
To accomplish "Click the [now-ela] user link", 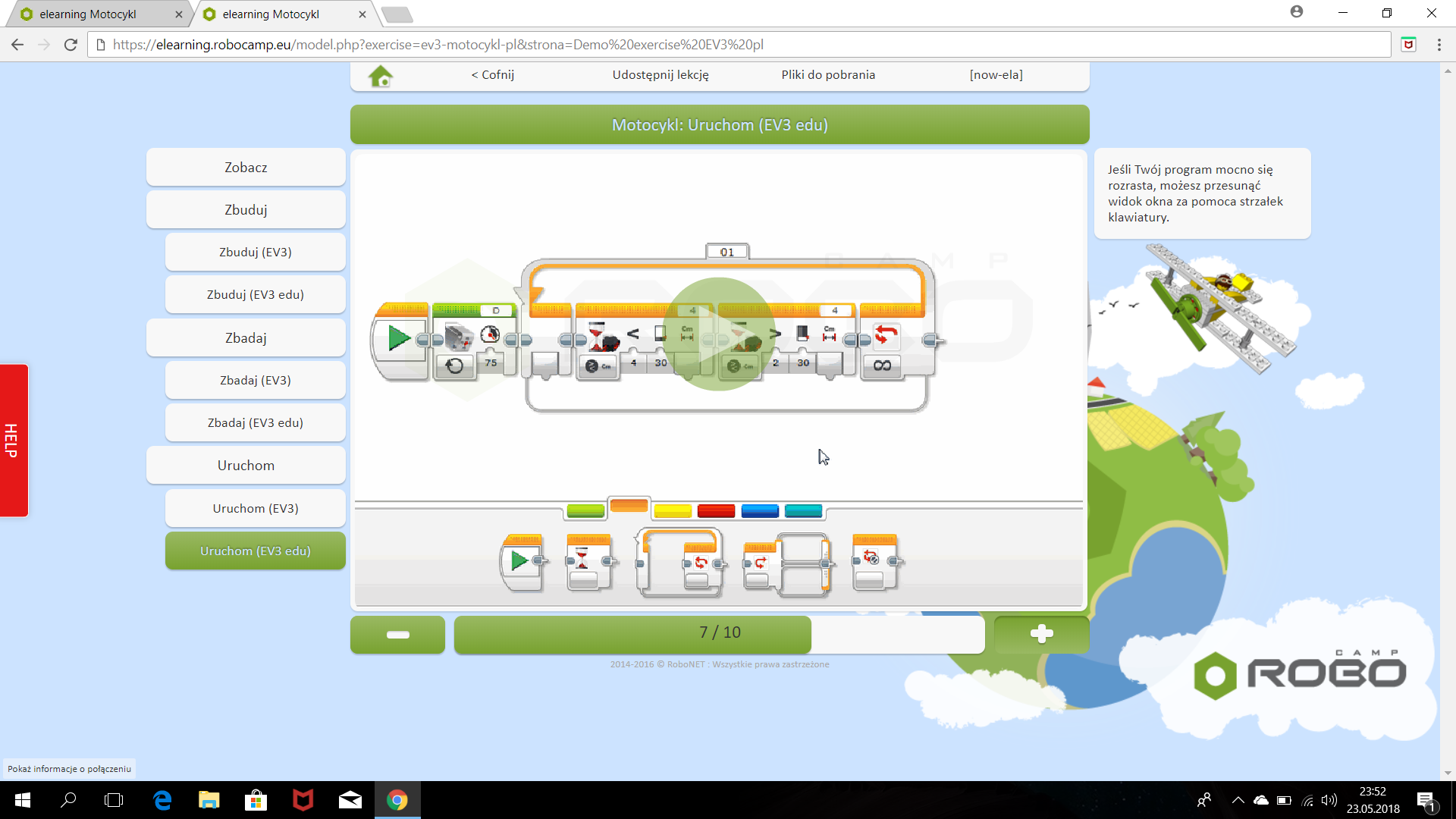I will [x=996, y=75].
